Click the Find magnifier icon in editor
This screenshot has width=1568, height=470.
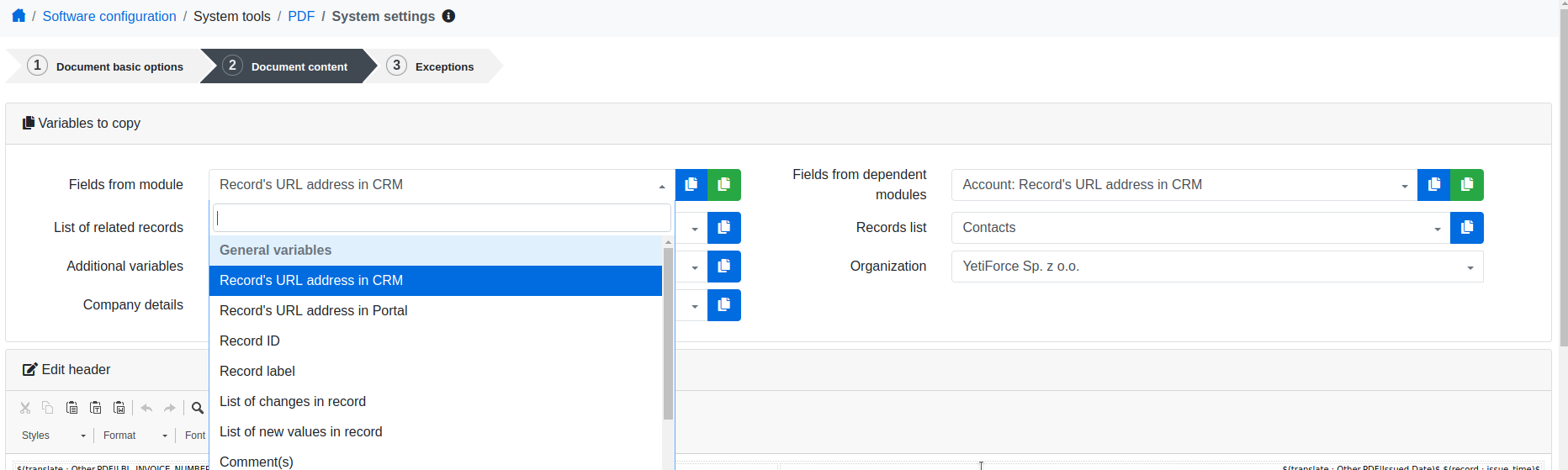click(x=198, y=408)
